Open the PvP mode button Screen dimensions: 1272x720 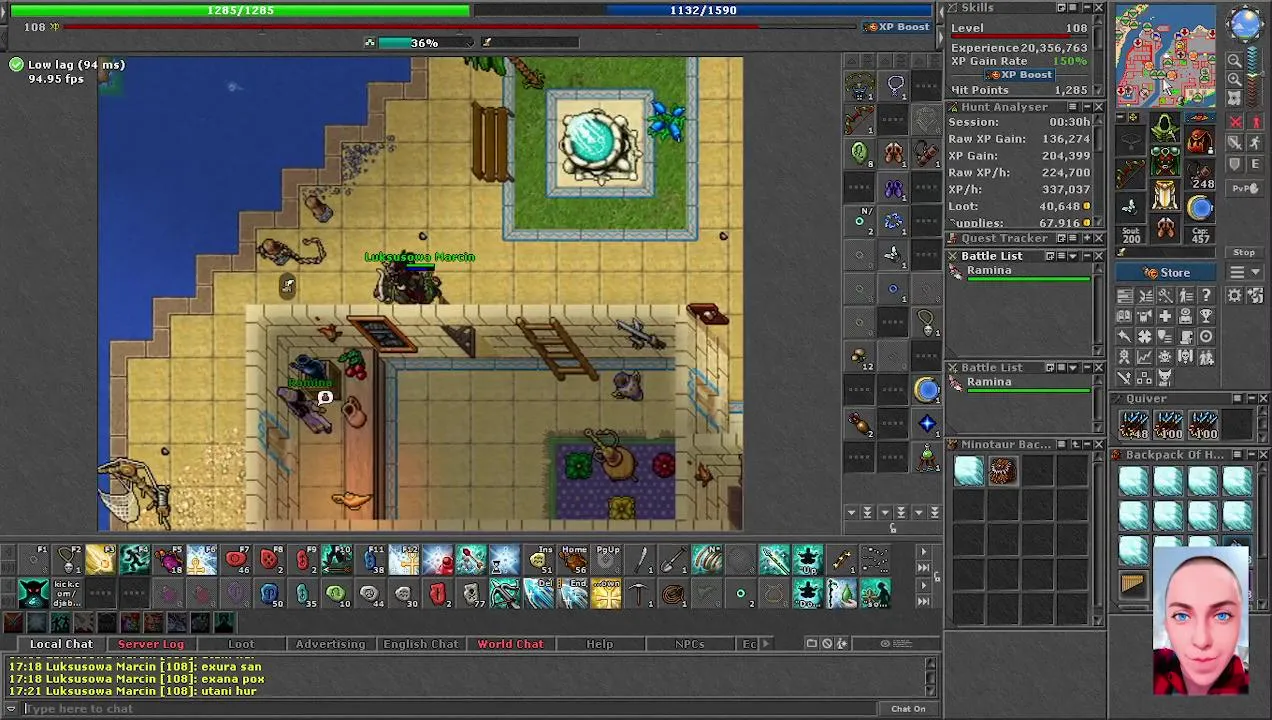(1245, 189)
